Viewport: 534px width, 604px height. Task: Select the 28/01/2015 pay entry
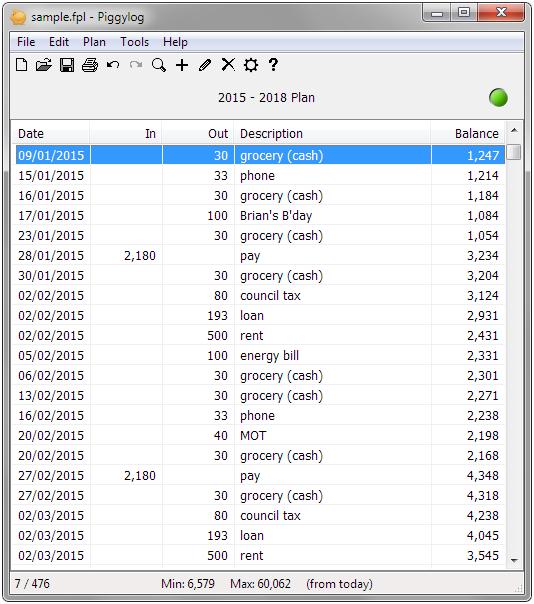[x=260, y=256]
